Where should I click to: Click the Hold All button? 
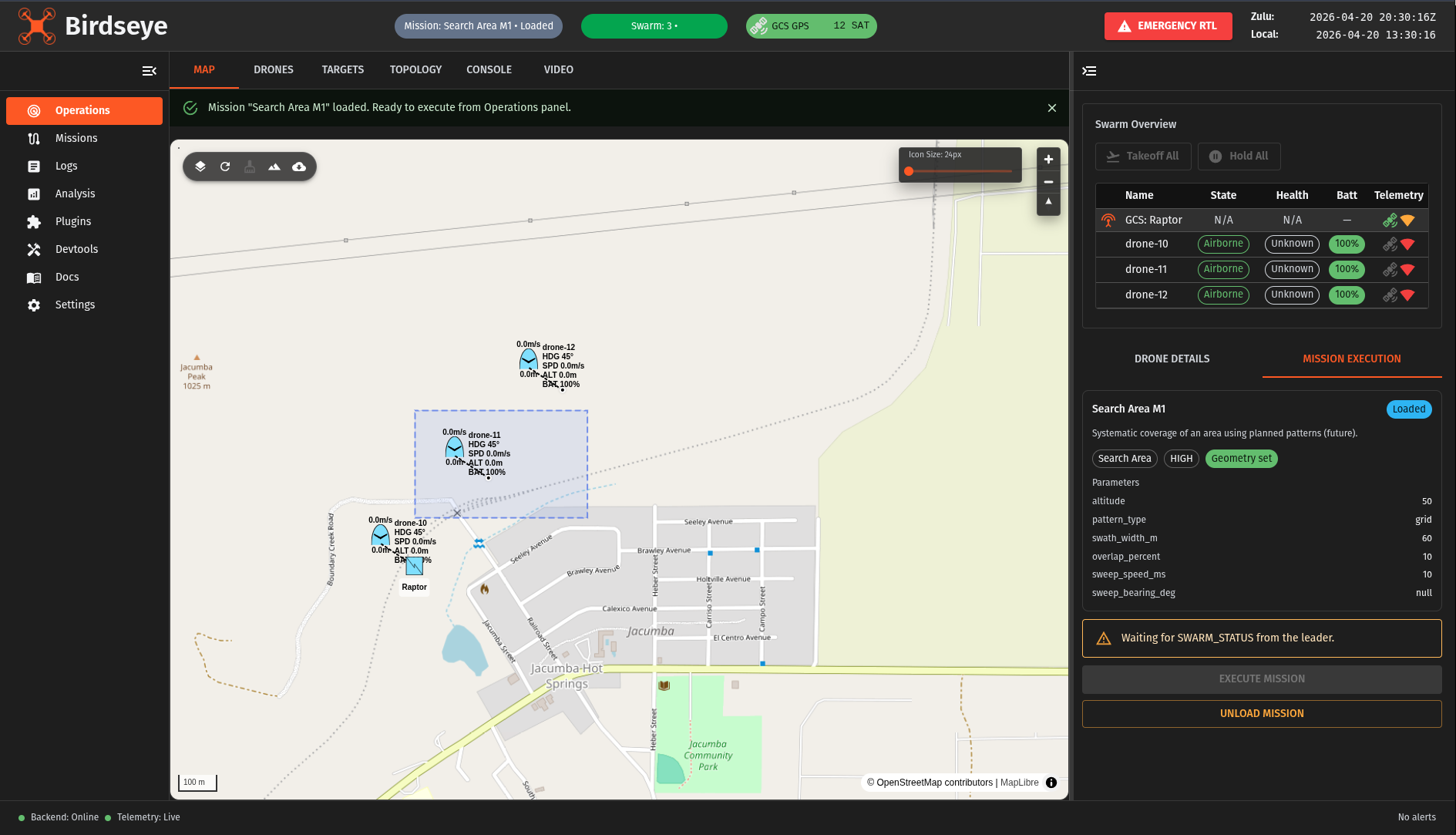tap(1239, 157)
